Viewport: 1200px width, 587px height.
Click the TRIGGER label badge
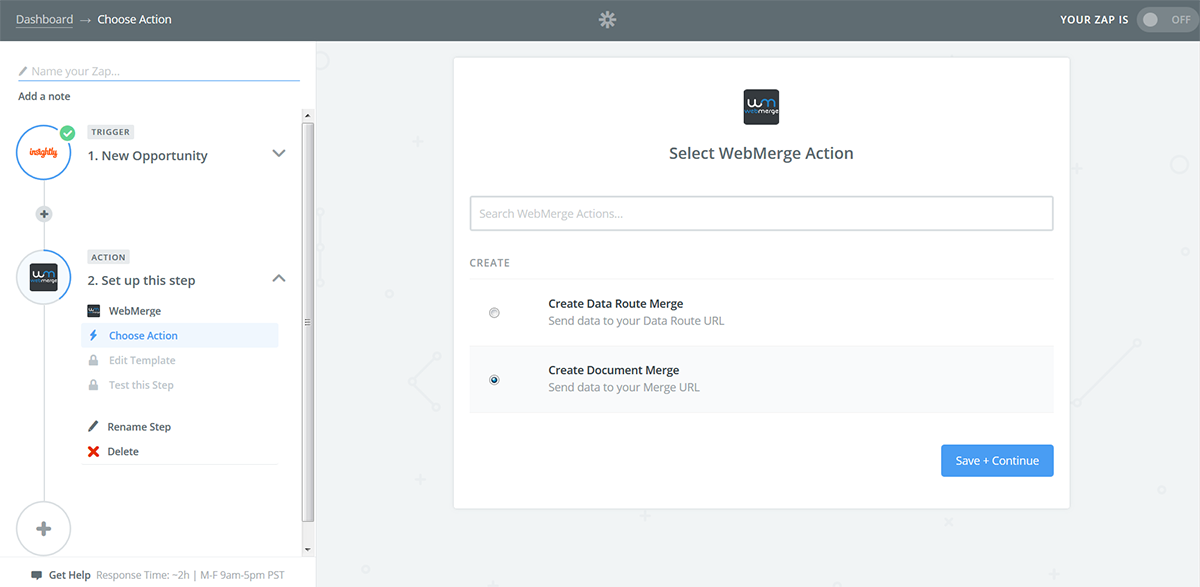tap(110, 132)
